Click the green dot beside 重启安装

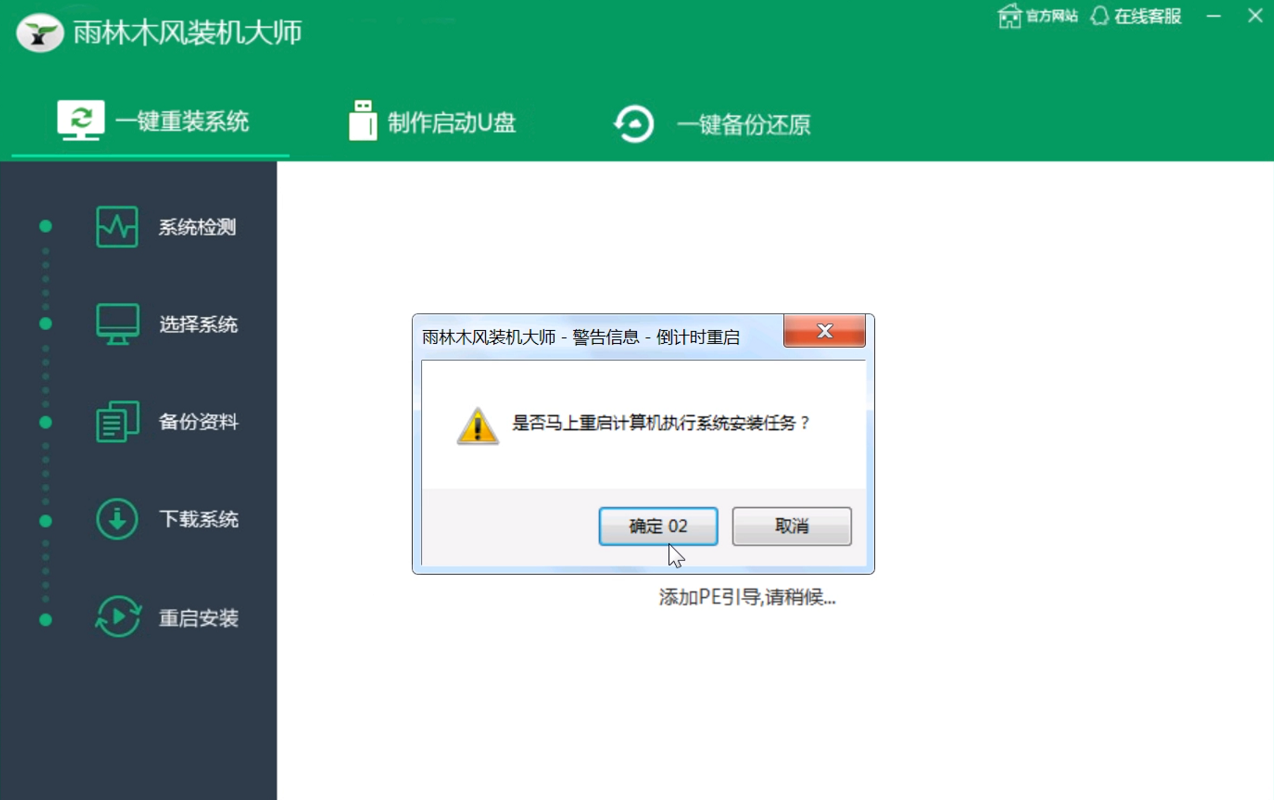click(x=46, y=620)
